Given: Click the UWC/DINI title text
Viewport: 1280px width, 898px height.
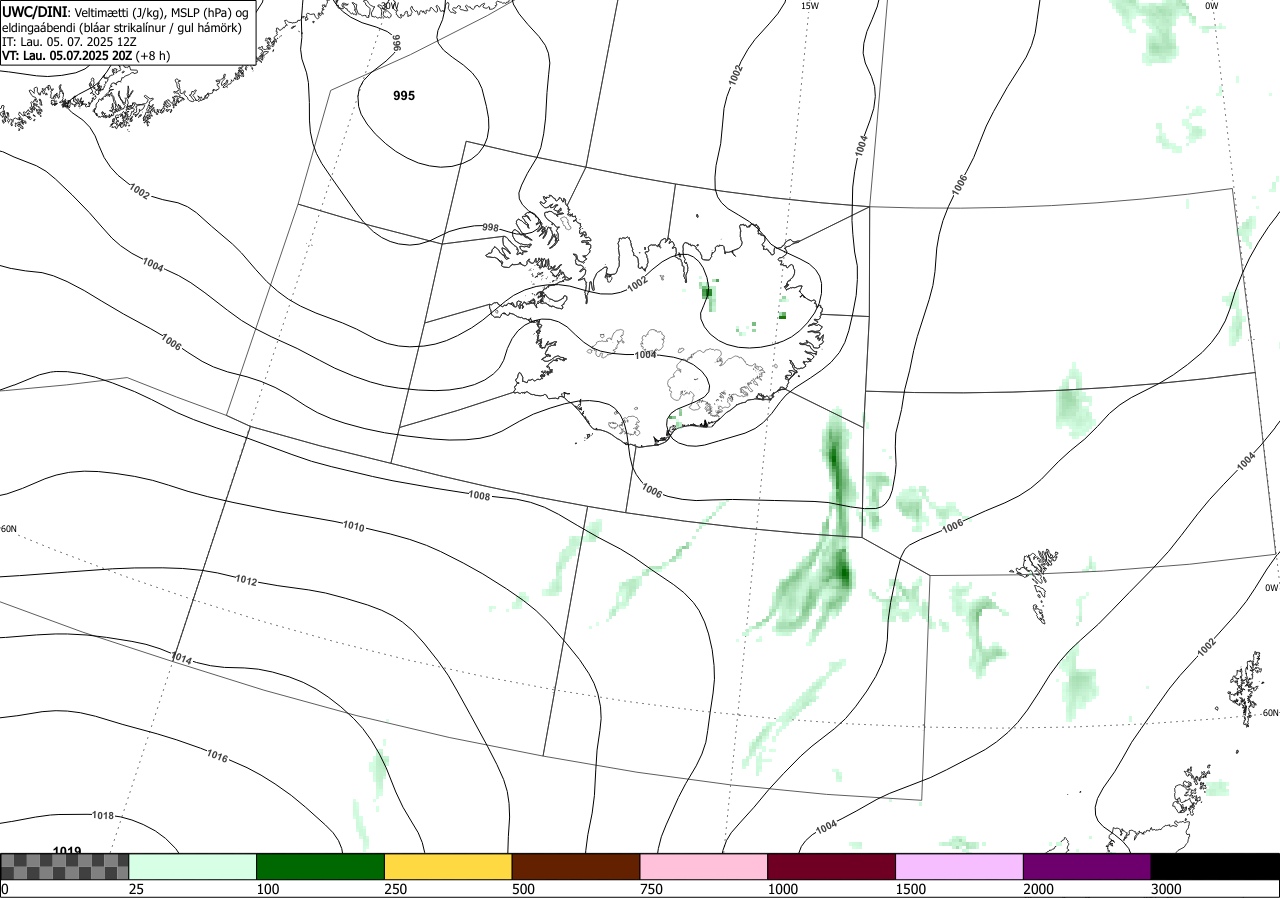Looking at the screenshot, I should [x=34, y=11].
